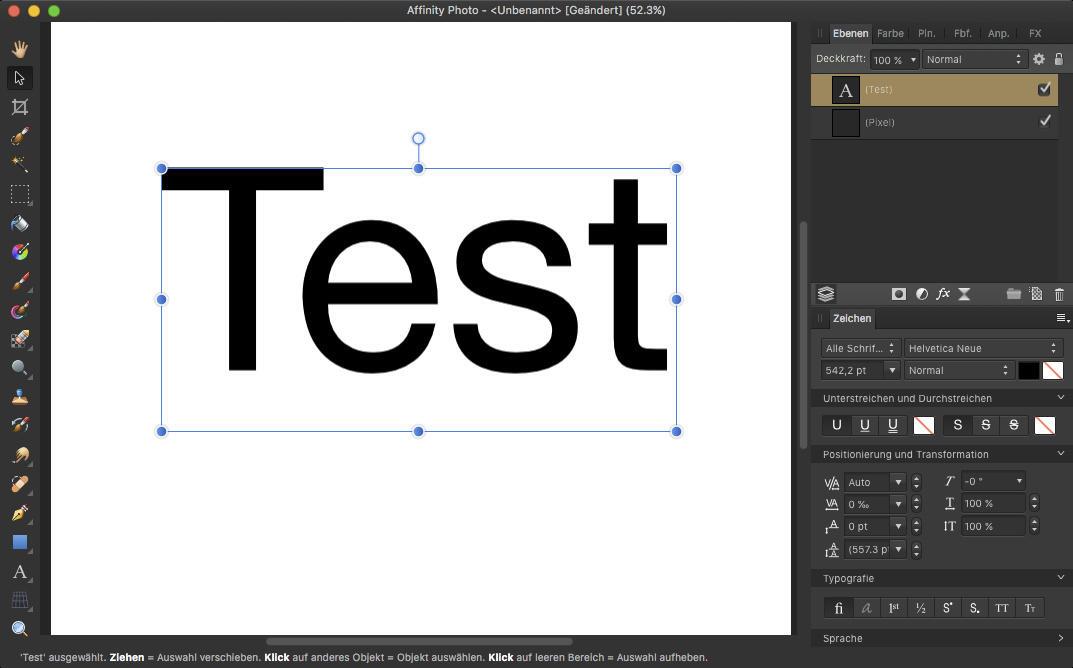Screen dimensions: 1073x668
Task: Switch to the Farbe tab
Action: coord(890,33)
